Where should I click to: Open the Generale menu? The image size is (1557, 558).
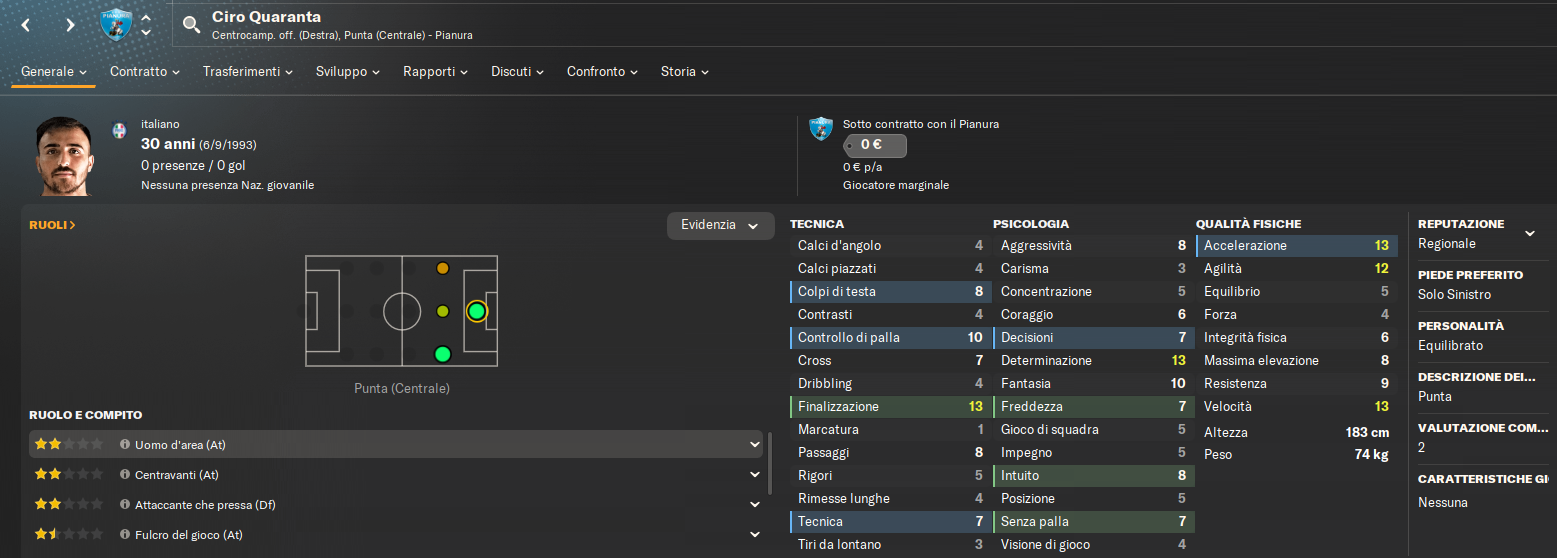[x=54, y=72]
